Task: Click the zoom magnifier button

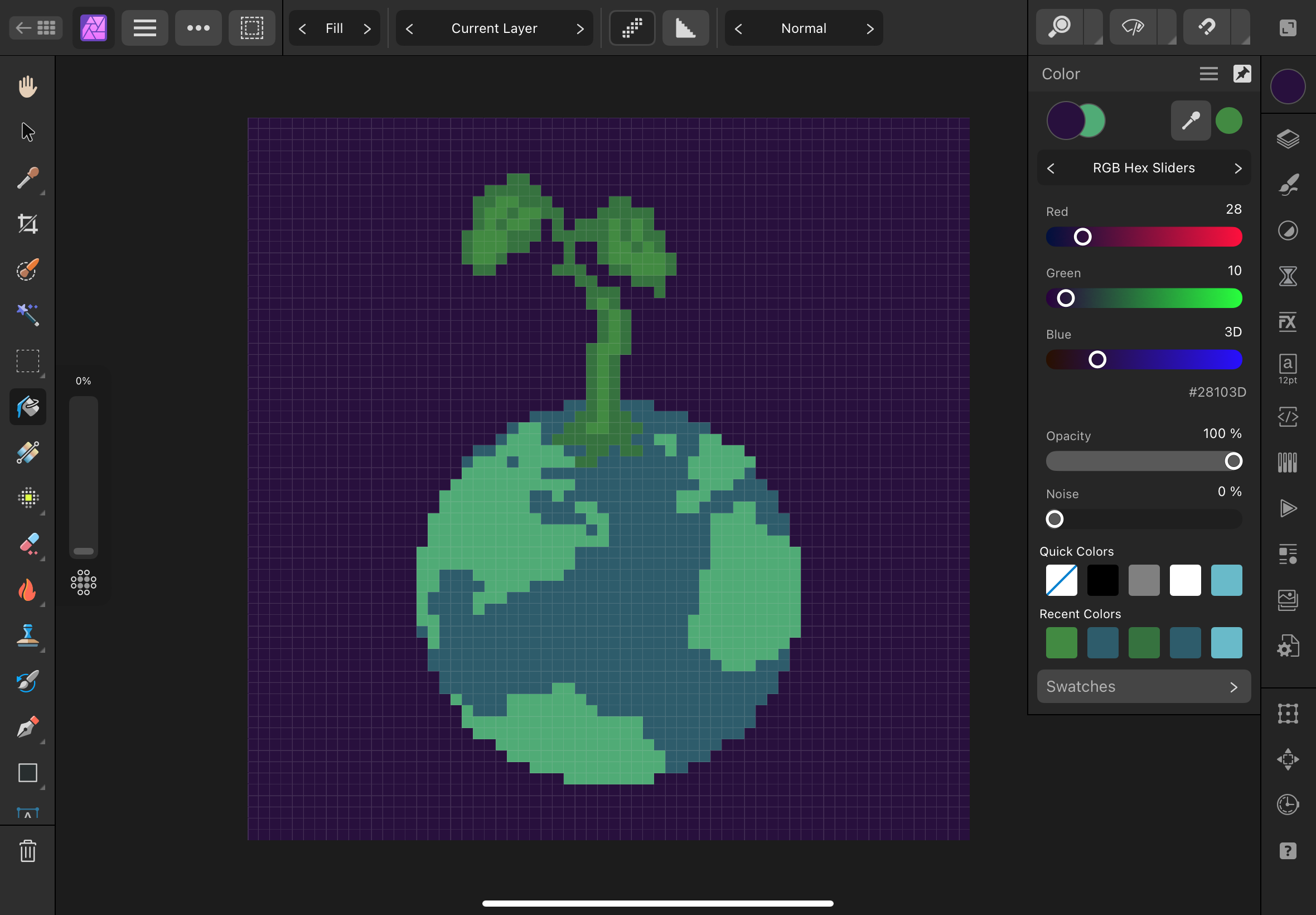Action: click(1060, 27)
